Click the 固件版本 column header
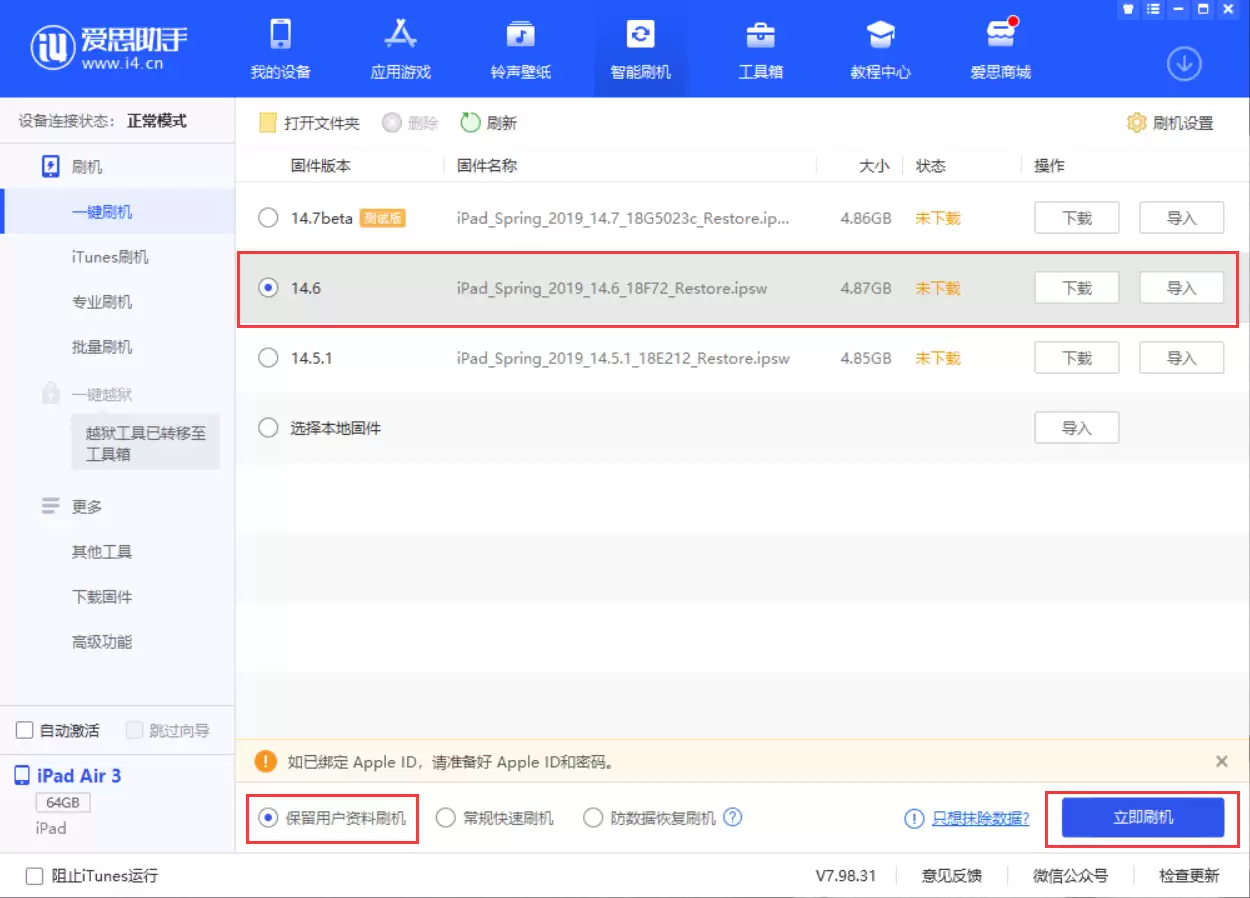Screen dimensions: 1250x898 point(320,166)
